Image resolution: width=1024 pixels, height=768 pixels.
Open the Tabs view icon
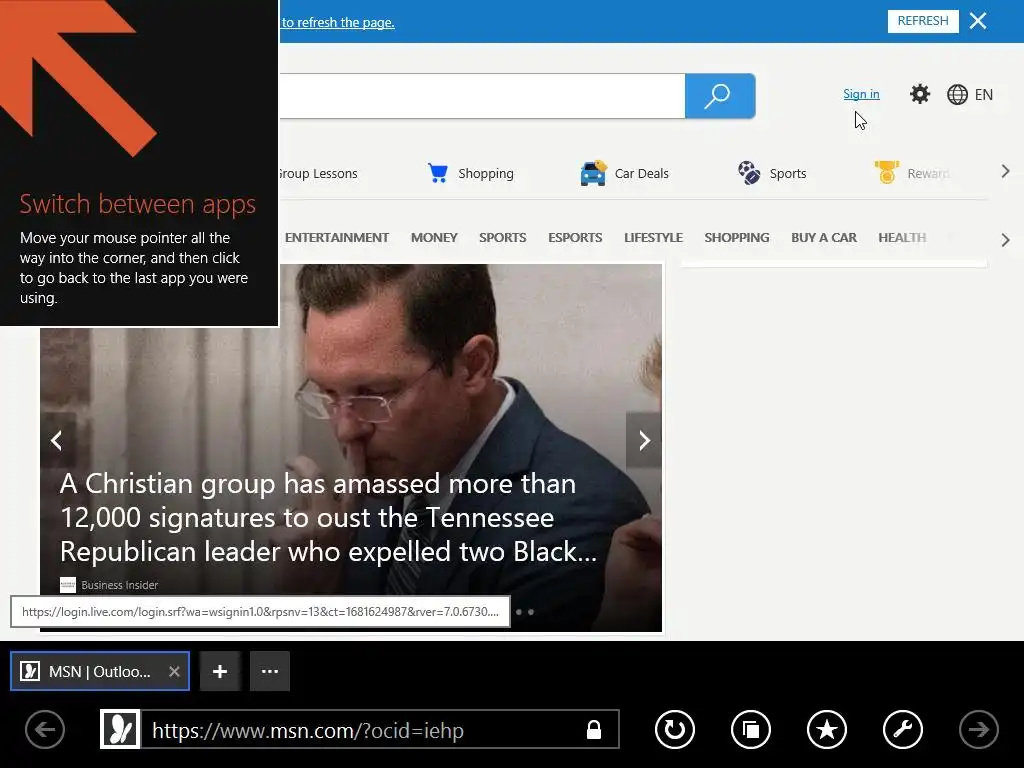coord(750,729)
